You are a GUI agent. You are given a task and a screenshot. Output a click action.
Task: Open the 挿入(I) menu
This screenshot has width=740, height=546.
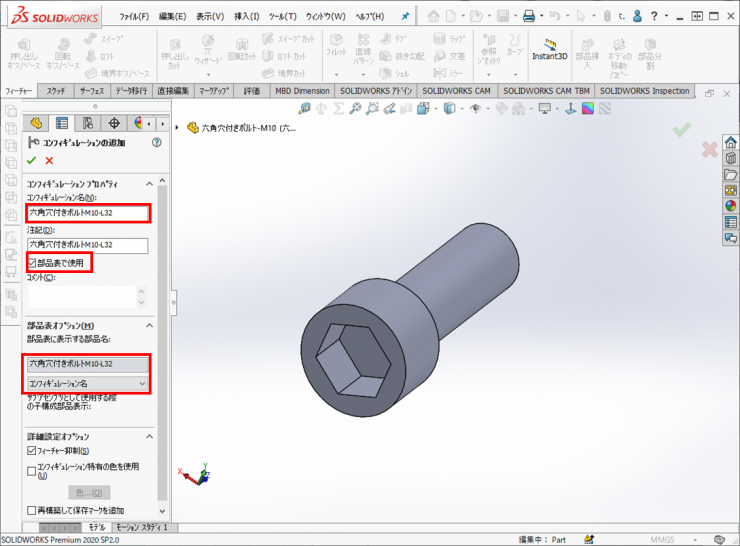click(x=246, y=16)
